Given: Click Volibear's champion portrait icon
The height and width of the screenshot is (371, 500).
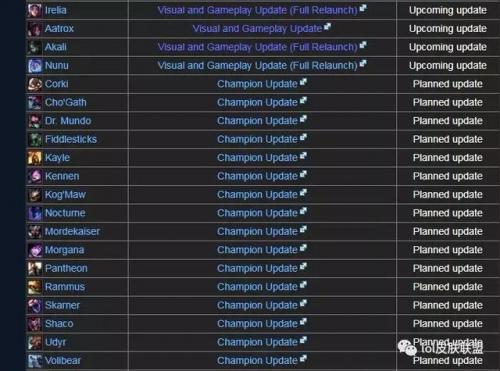Looking at the screenshot, I should (35, 361).
